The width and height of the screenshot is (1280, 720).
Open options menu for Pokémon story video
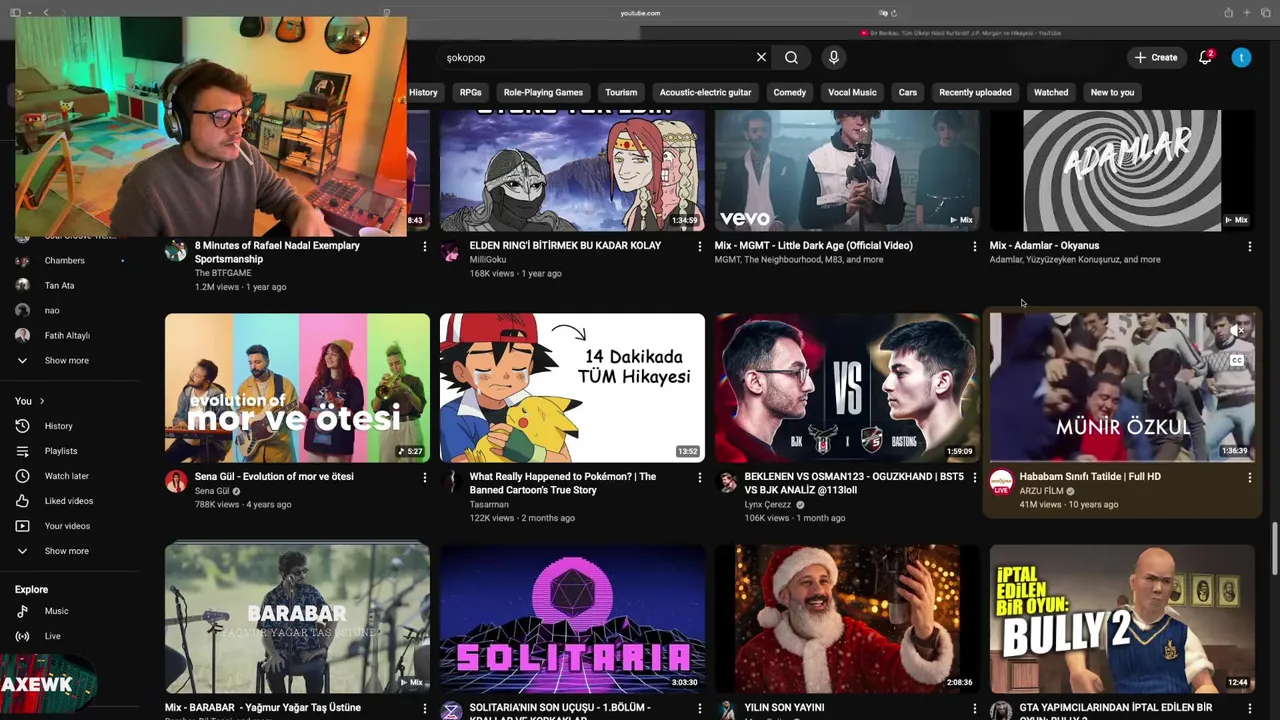699,478
